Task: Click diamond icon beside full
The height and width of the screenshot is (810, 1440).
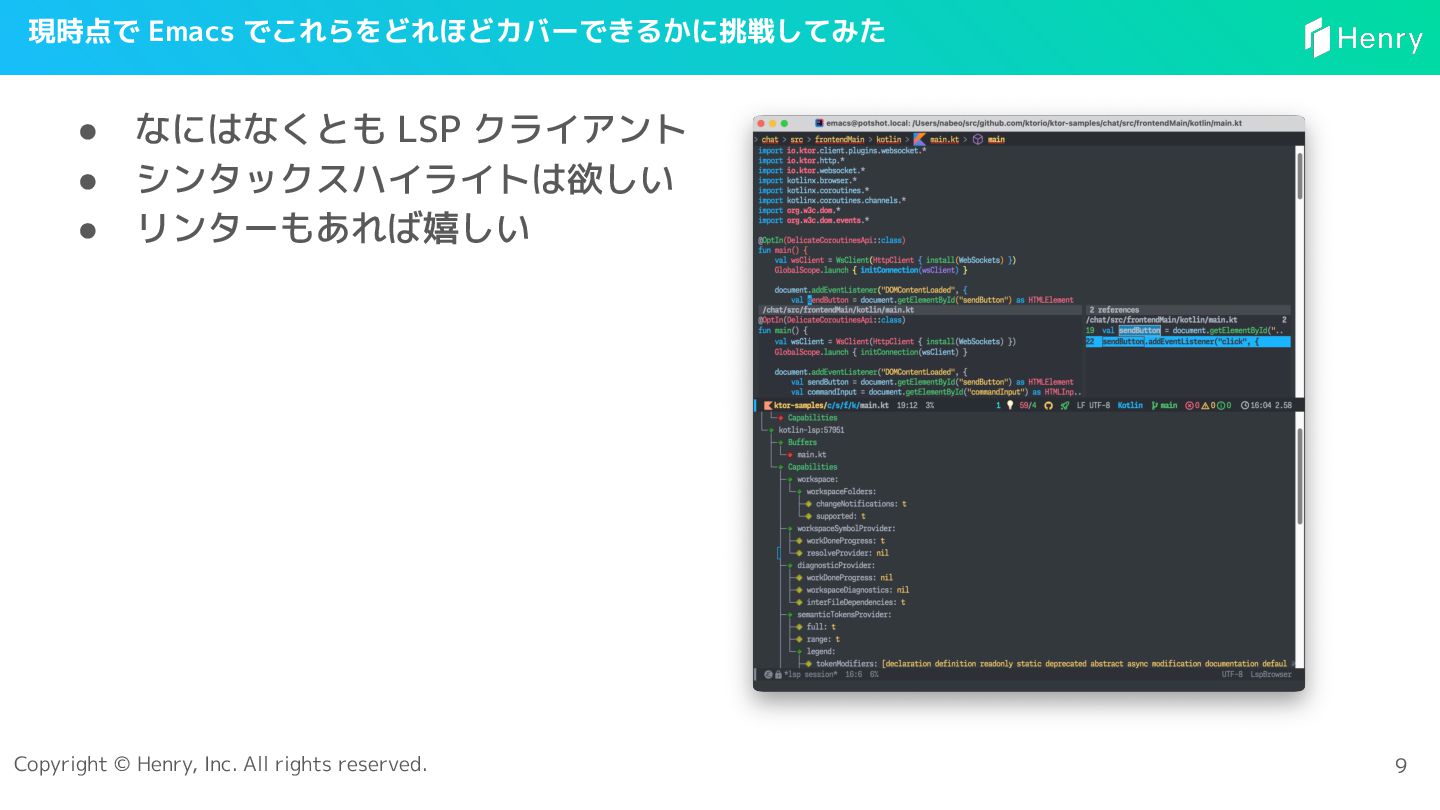Action: (799, 627)
